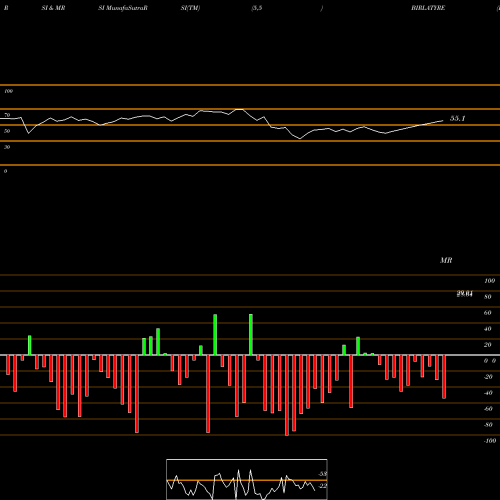Viewport: 500px width, 500px height.
Task: Click the MR axis label 80
Action: (x=488, y=297)
